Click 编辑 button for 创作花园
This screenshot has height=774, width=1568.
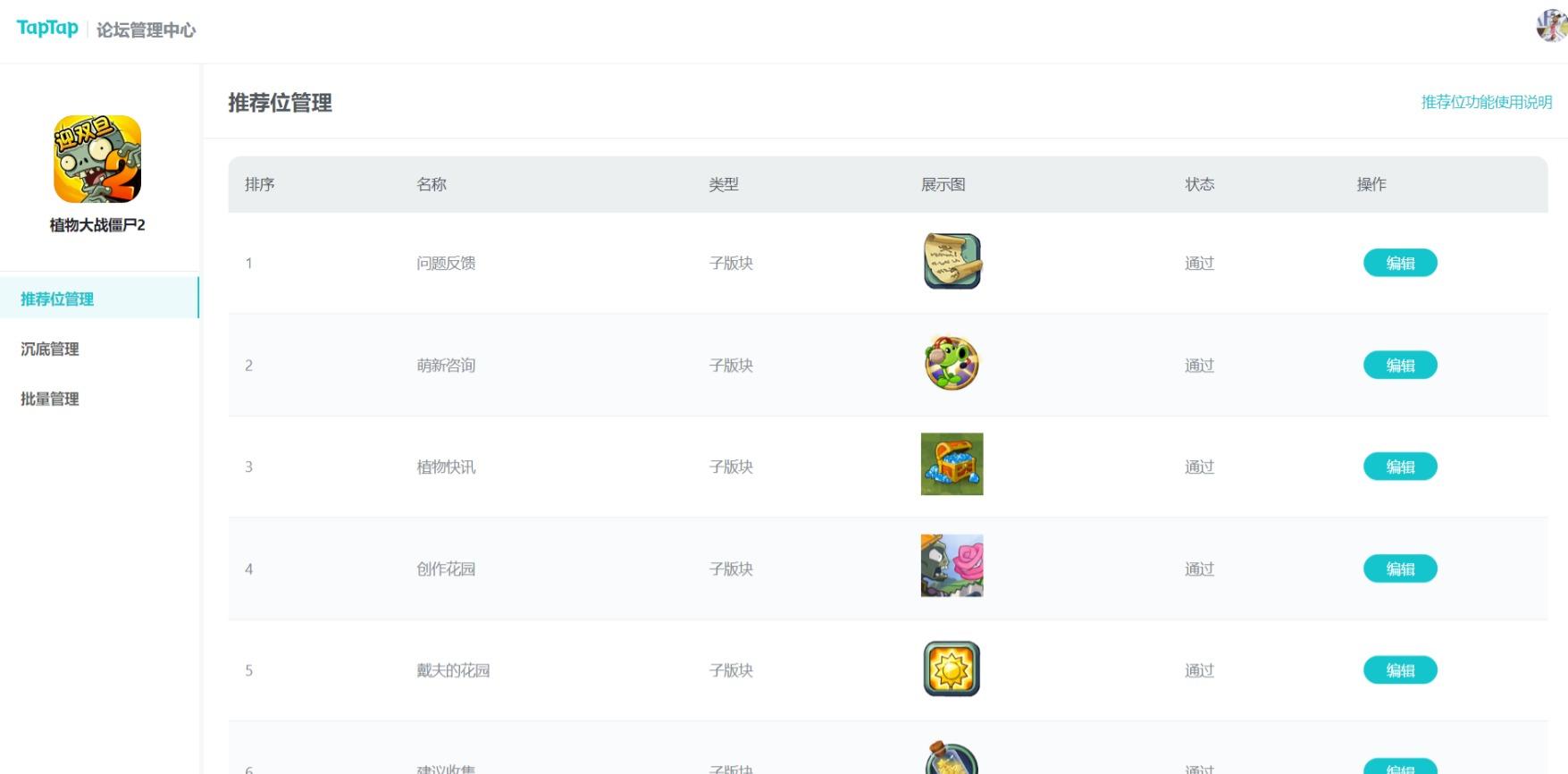(x=1400, y=568)
